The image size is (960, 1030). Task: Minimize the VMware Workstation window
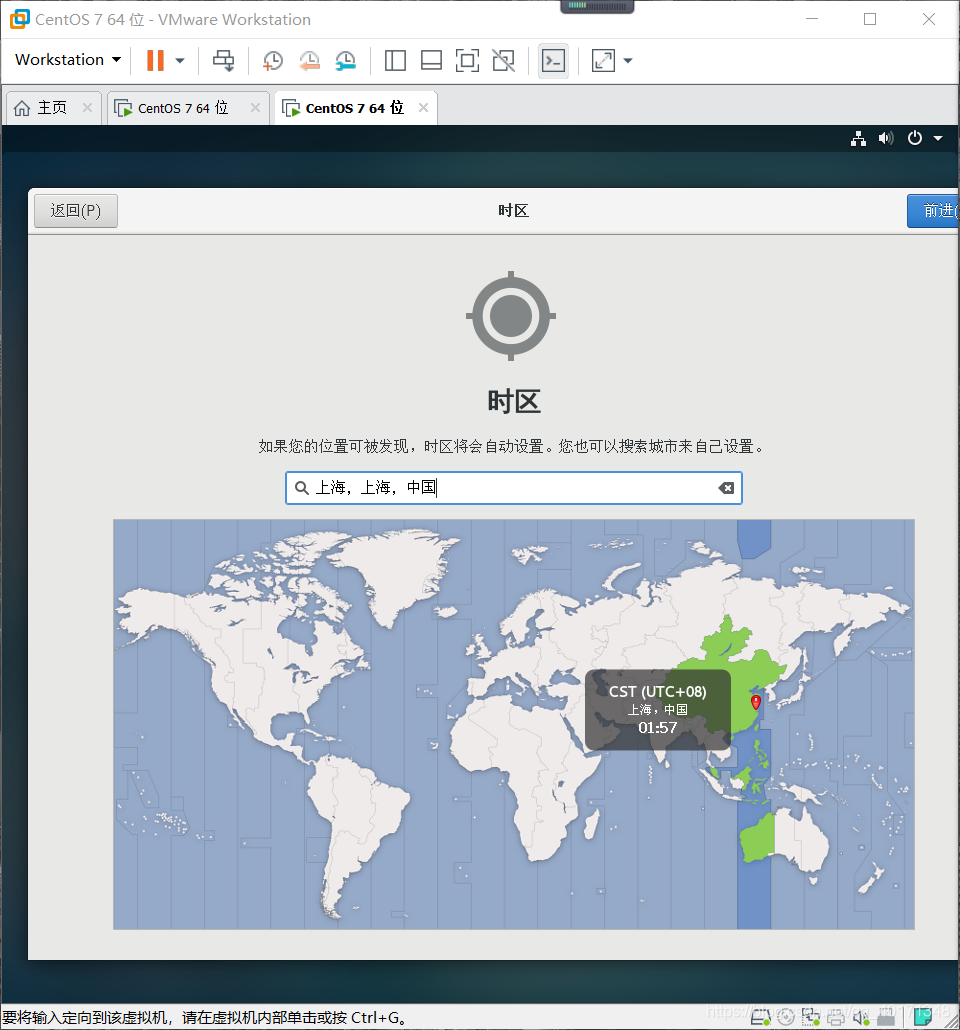click(x=812, y=19)
